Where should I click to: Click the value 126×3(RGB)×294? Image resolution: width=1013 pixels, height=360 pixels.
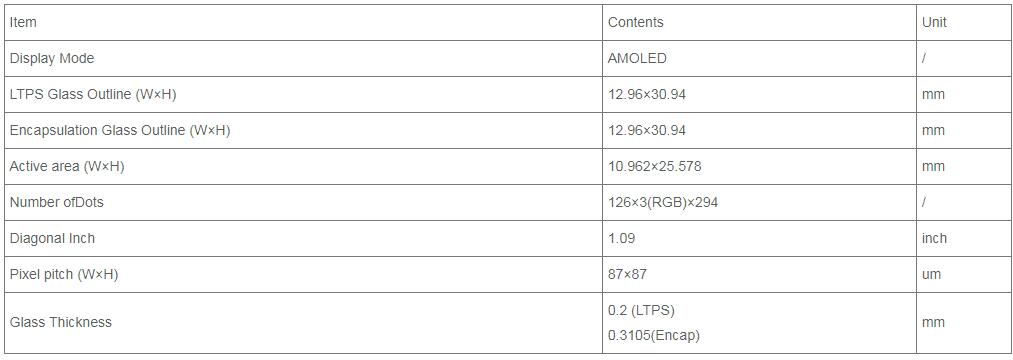coord(663,203)
